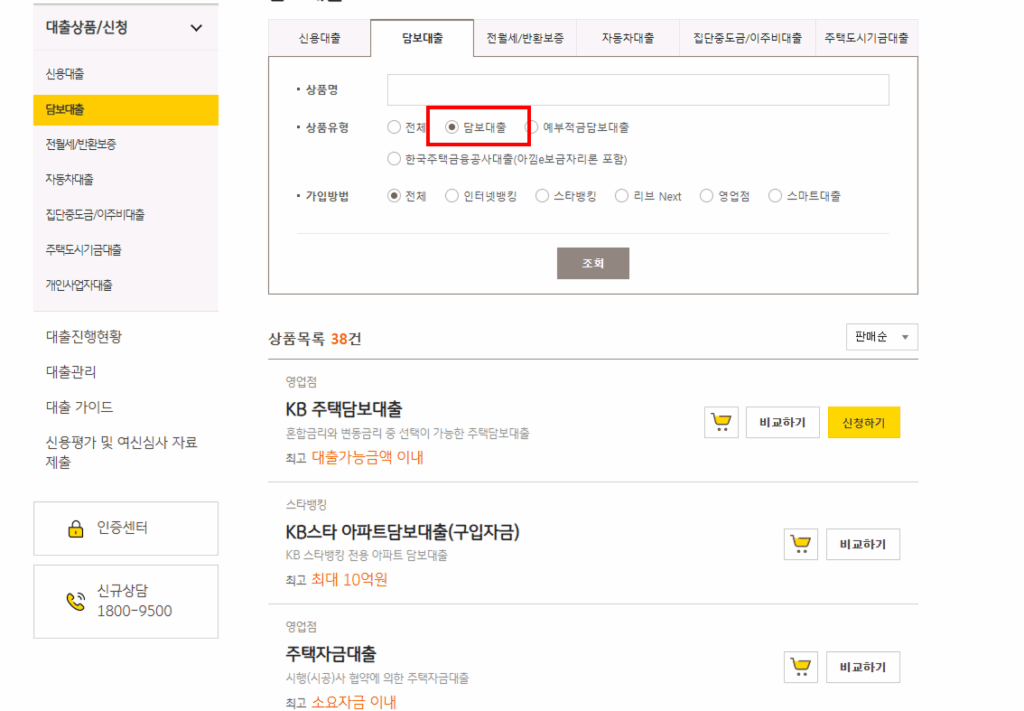
Task: Click 신청하기 for KB 주택담보대출
Action: [863, 422]
